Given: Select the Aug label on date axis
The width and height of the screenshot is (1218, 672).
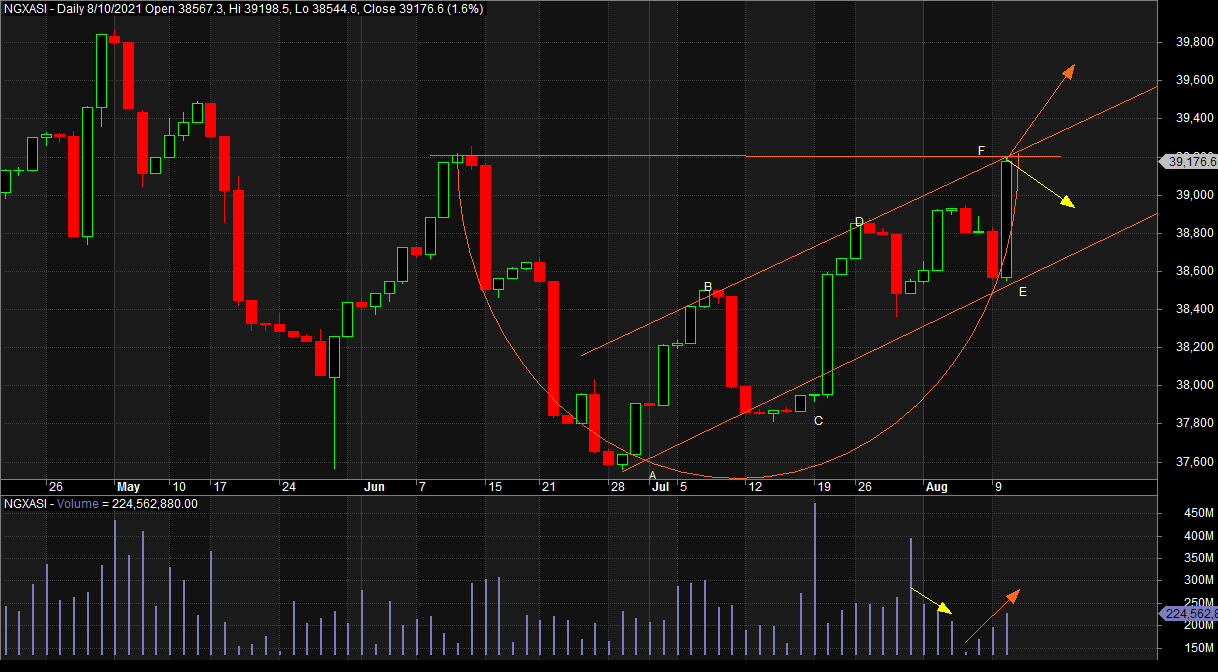Looking at the screenshot, I should pos(936,487).
